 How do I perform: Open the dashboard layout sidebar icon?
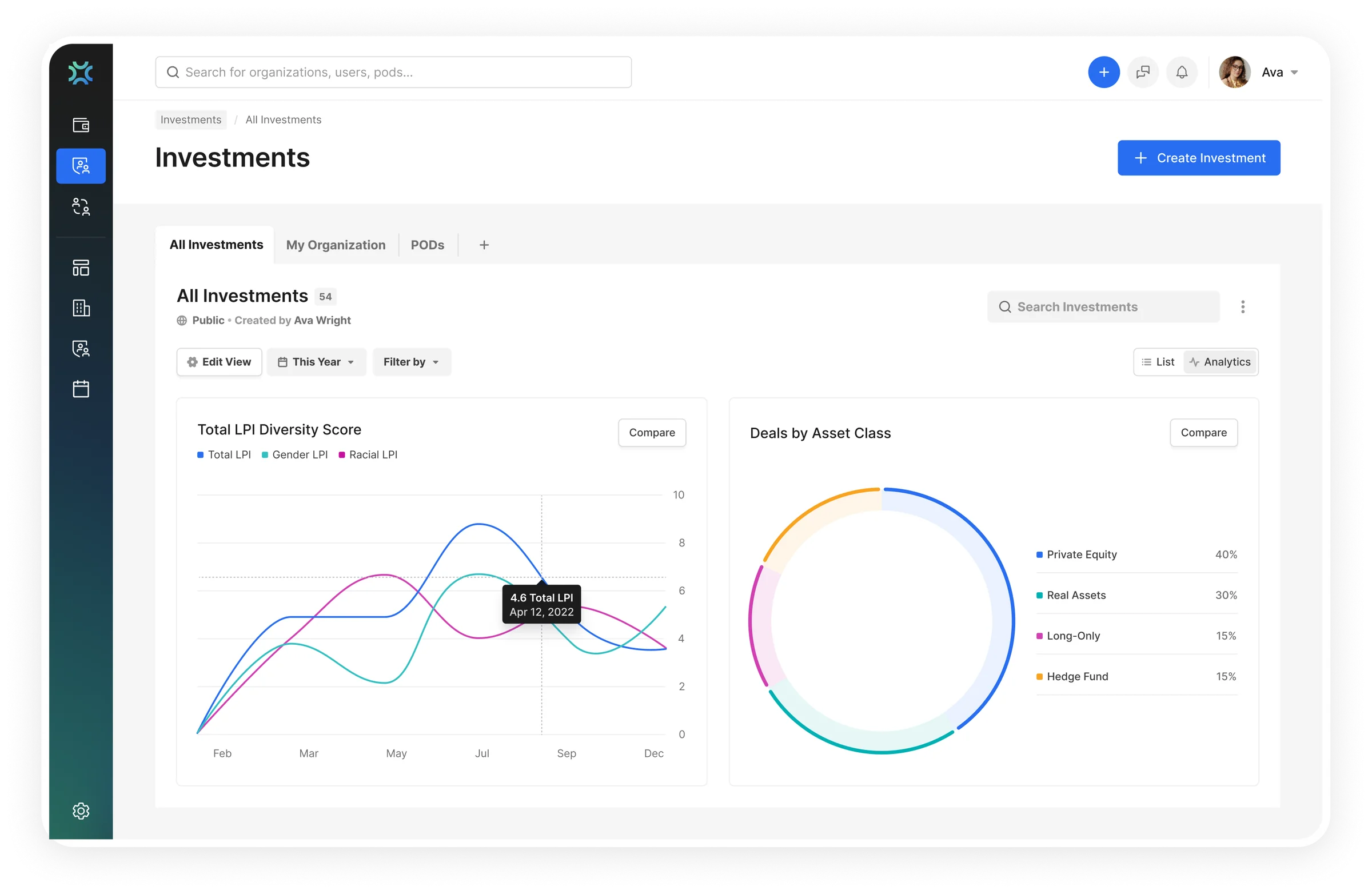click(81, 268)
